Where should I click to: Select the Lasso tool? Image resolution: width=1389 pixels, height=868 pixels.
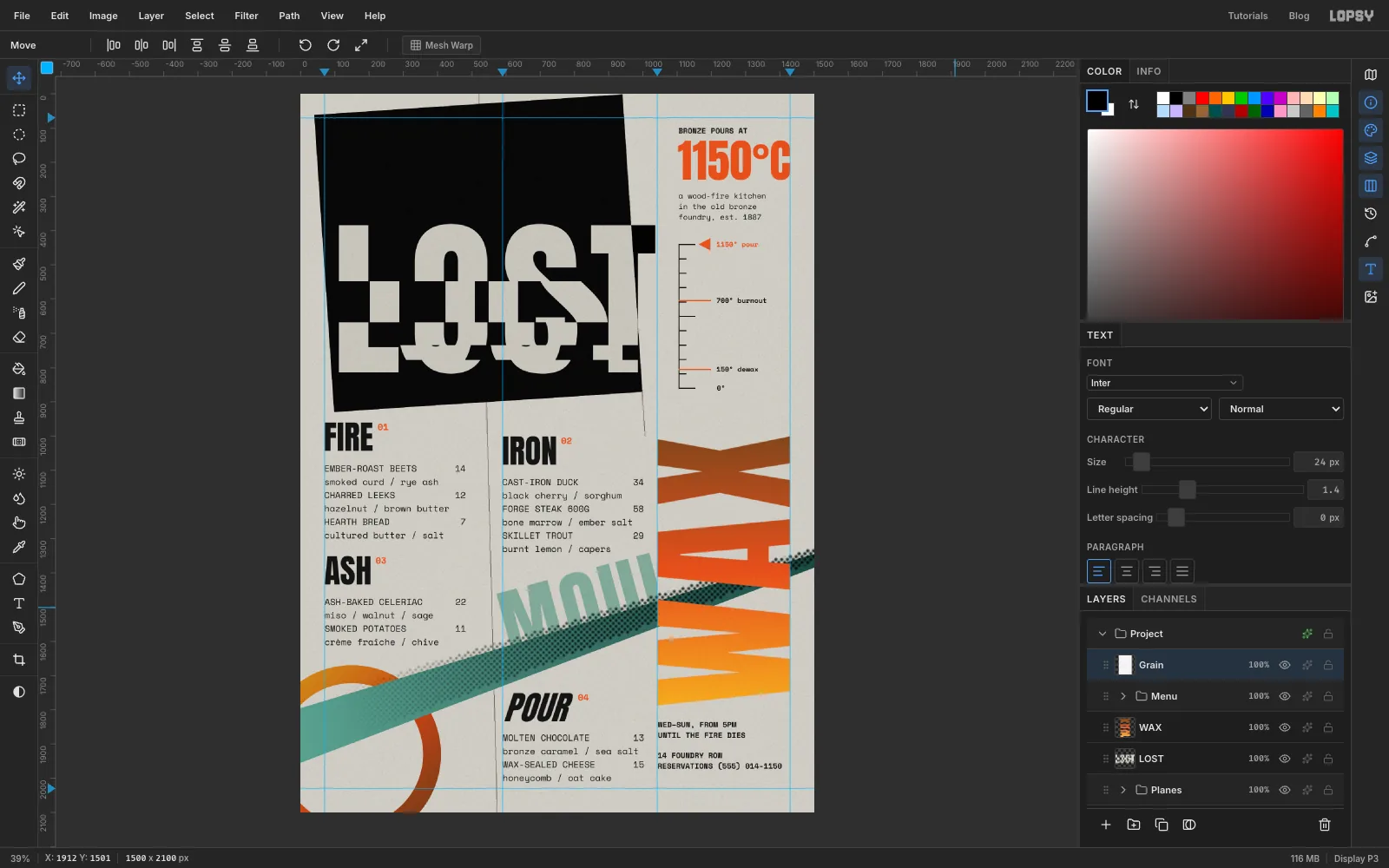coord(19,159)
